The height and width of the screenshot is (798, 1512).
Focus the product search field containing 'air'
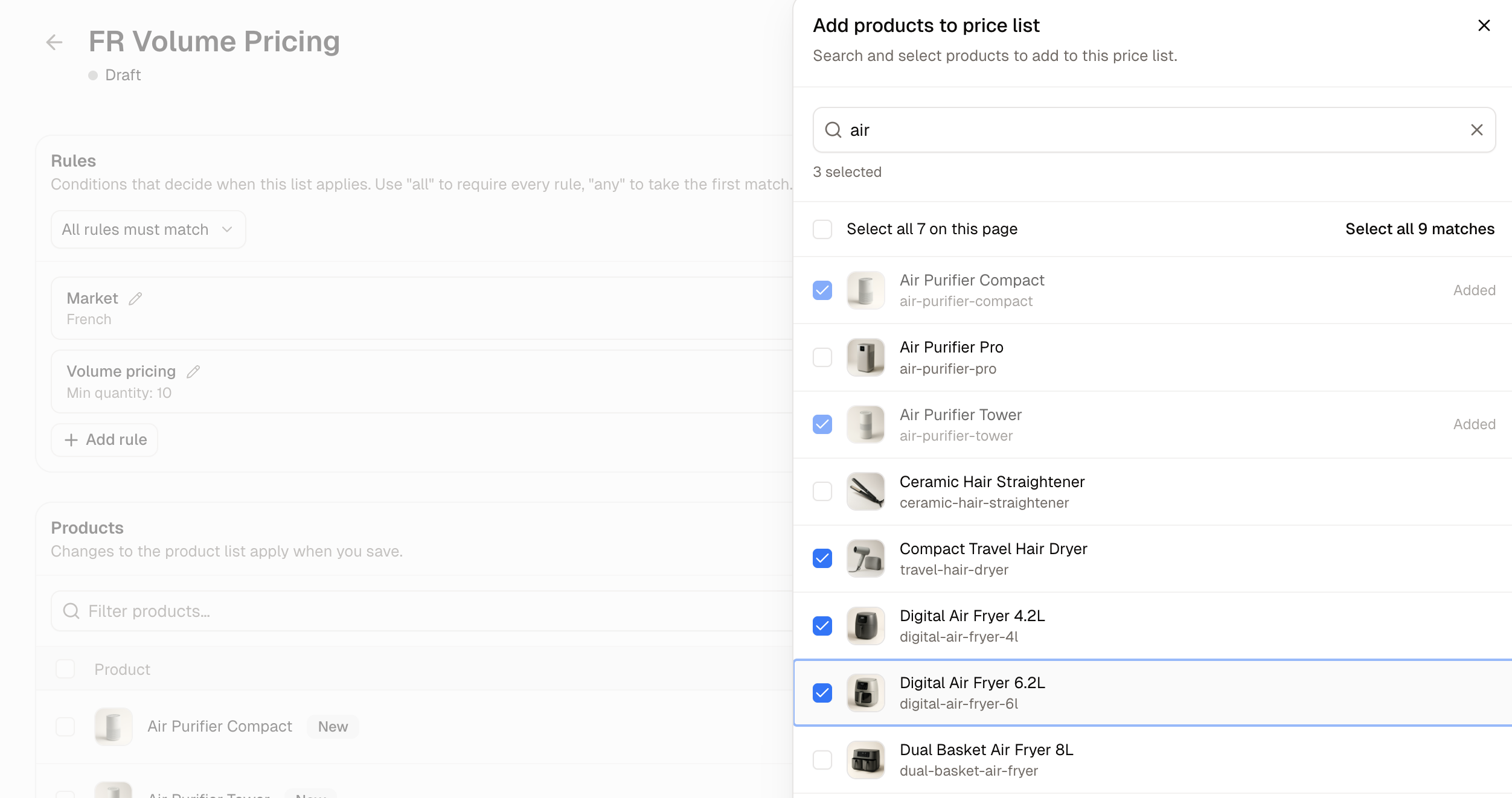[x=1154, y=130]
